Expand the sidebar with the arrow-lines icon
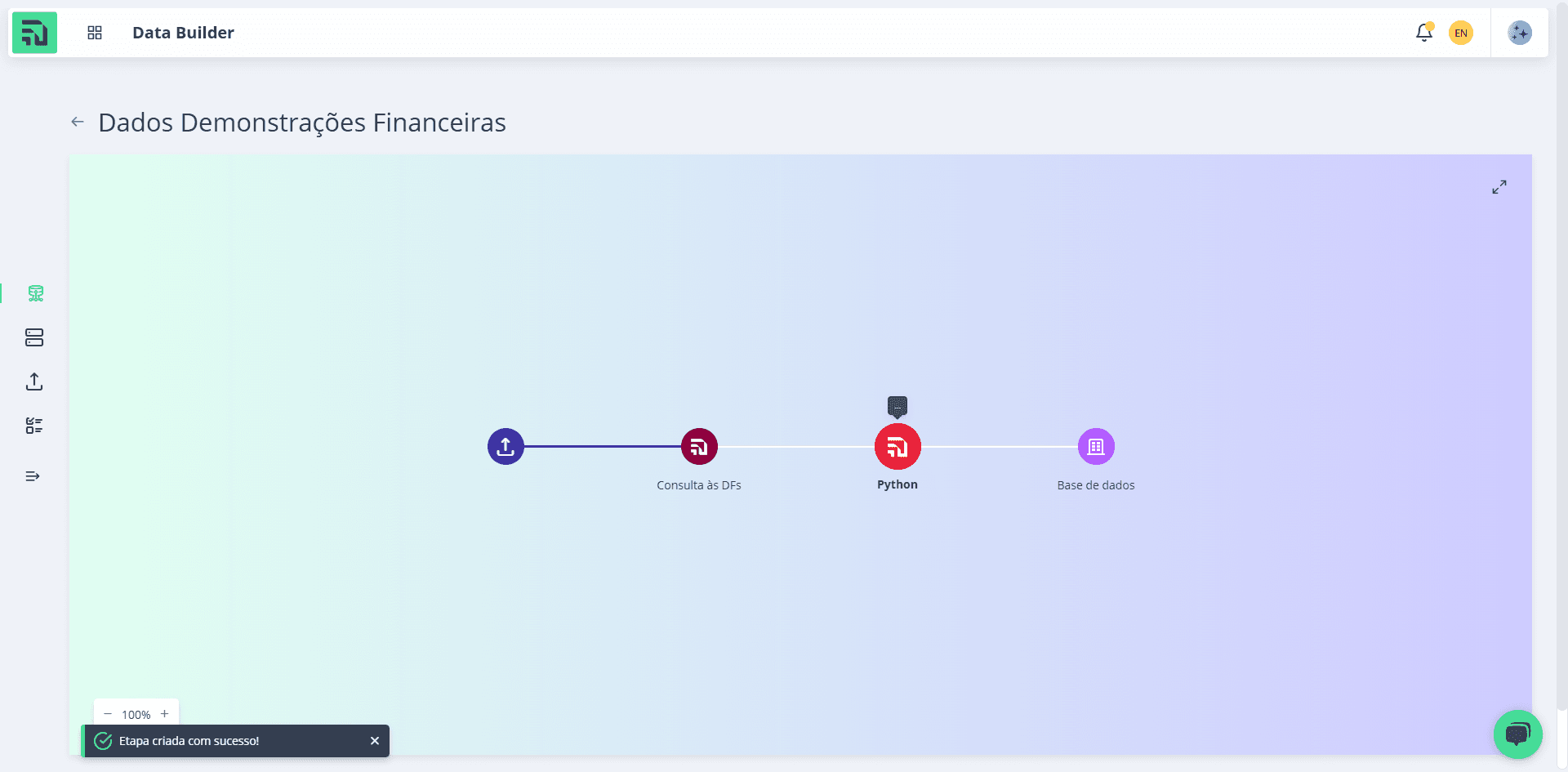 pyautogui.click(x=33, y=476)
